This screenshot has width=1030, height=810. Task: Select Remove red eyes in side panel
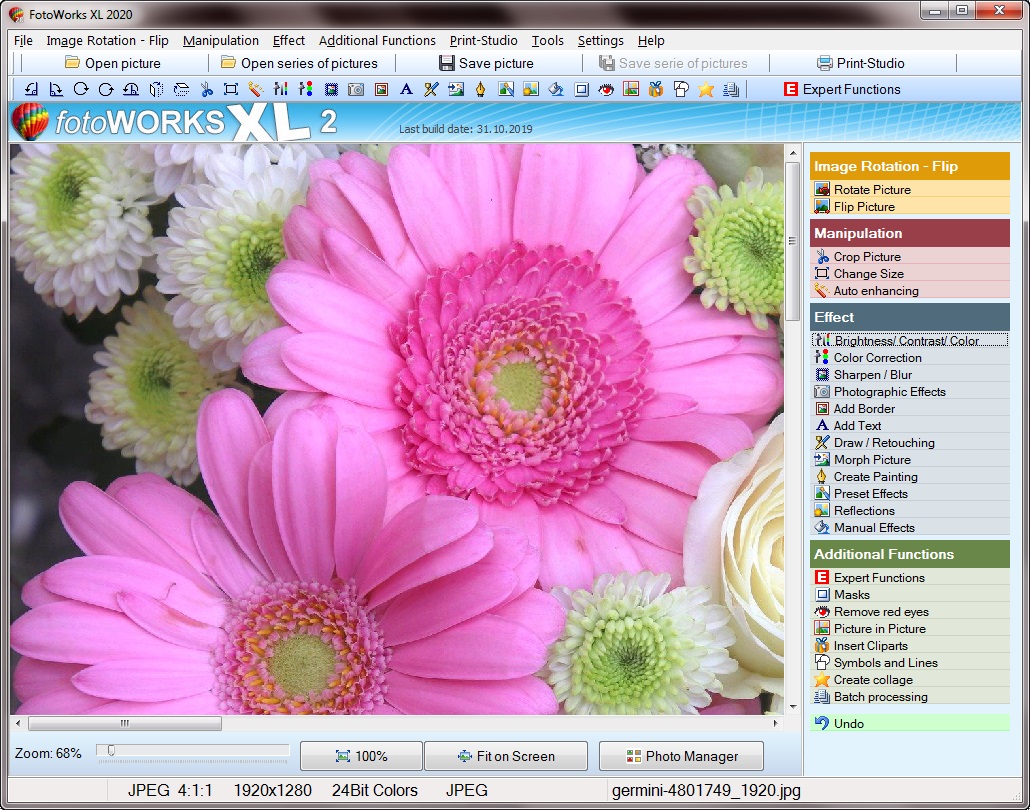(x=910, y=612)
